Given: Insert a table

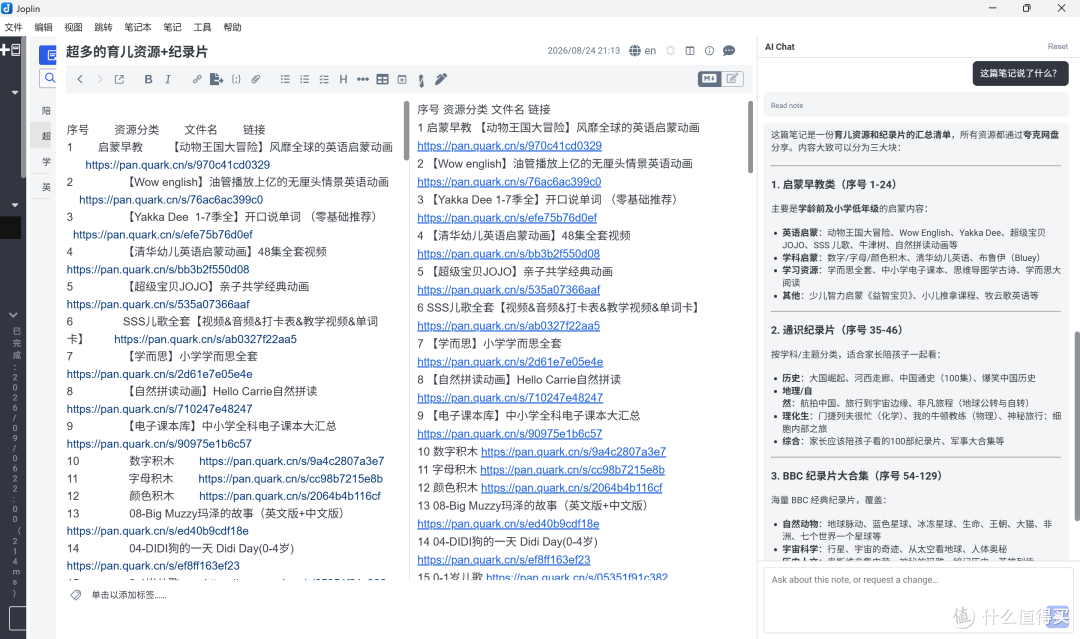Looking at the screenshot, I should click(x=382, y=79).
